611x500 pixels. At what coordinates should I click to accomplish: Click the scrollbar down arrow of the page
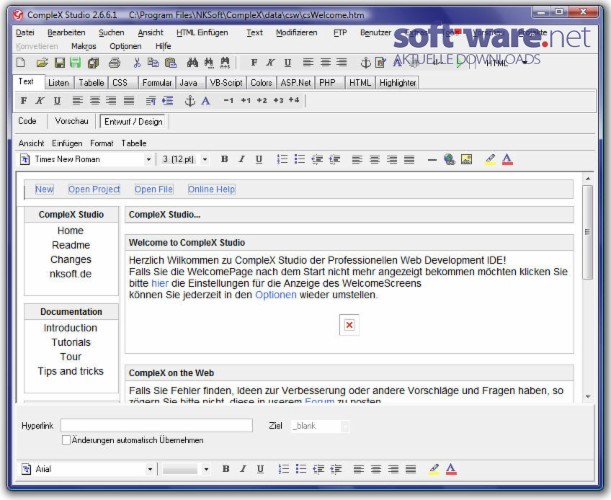588,397
